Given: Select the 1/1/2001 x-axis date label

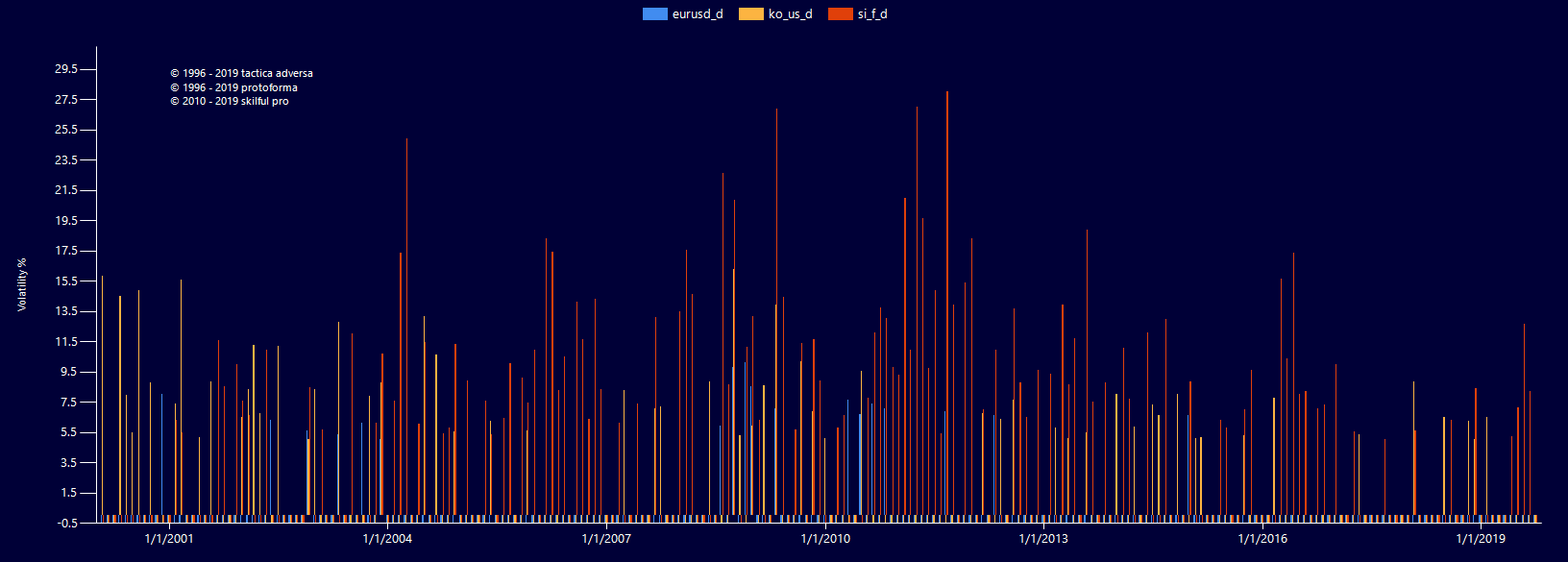Looking at the screenshot, I should [x=169, y=539].
